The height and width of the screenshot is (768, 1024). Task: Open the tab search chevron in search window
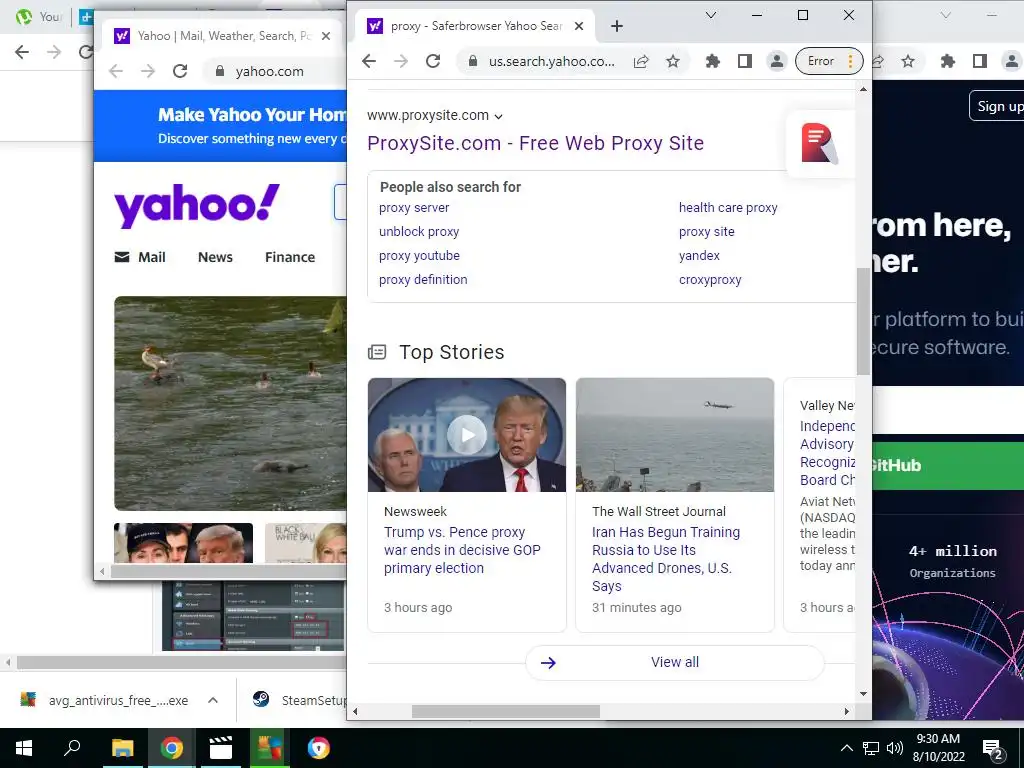711,15
